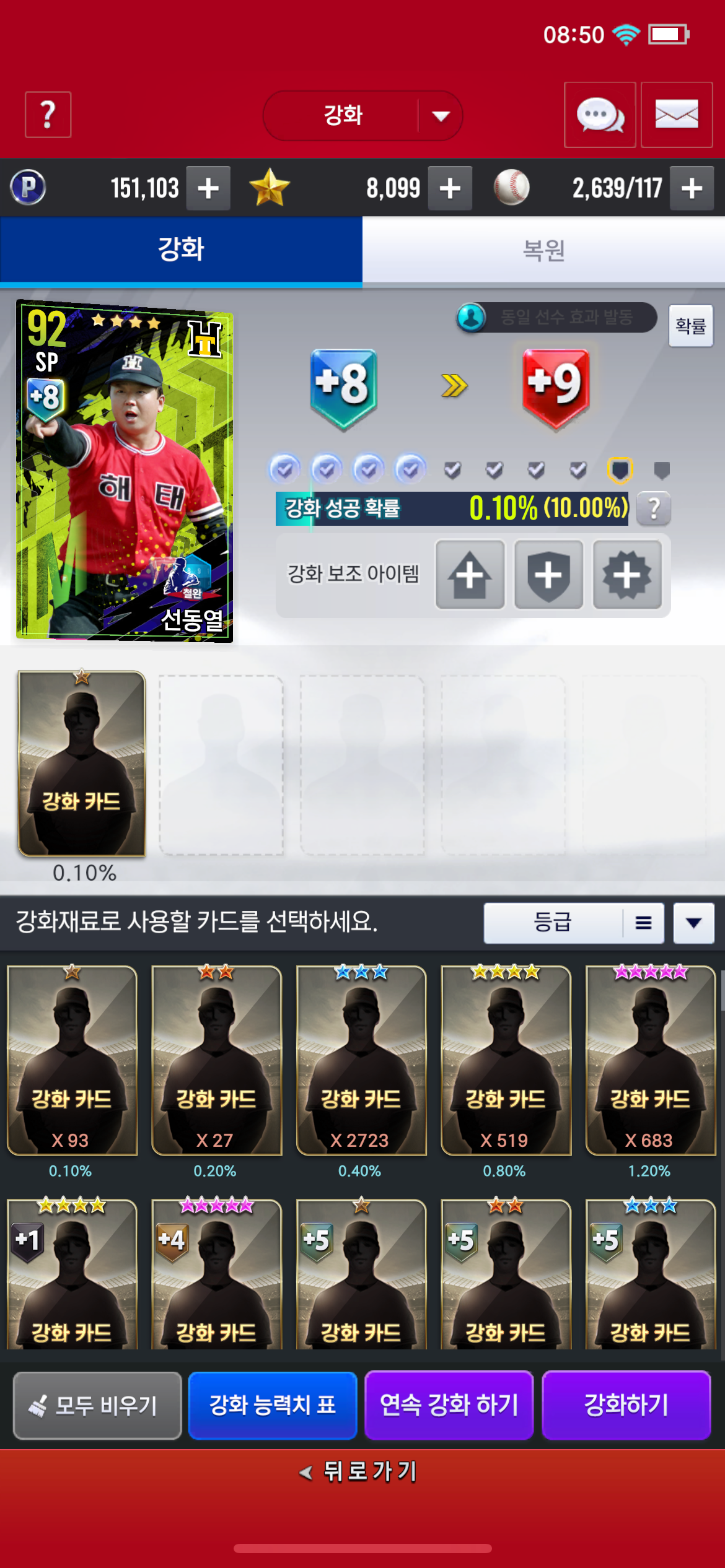The height and width of the screenshot is (1568, 725).
Task: Open the mailbox envelope icon
Action: pos(677,115)
